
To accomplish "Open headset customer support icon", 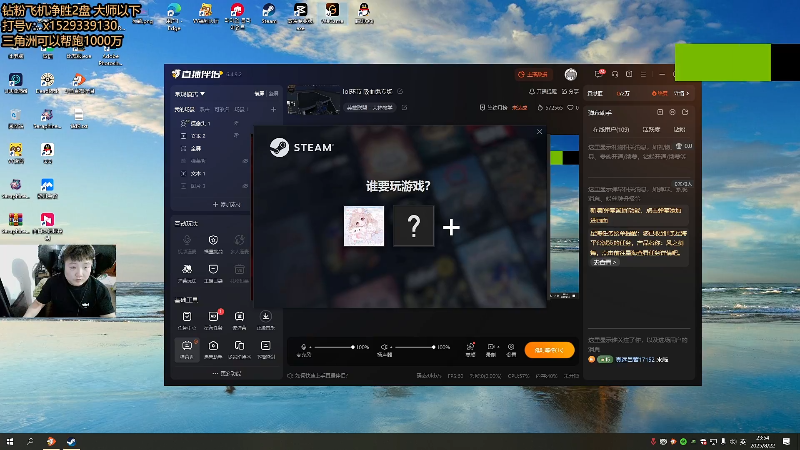I will (x=615, y=74).
